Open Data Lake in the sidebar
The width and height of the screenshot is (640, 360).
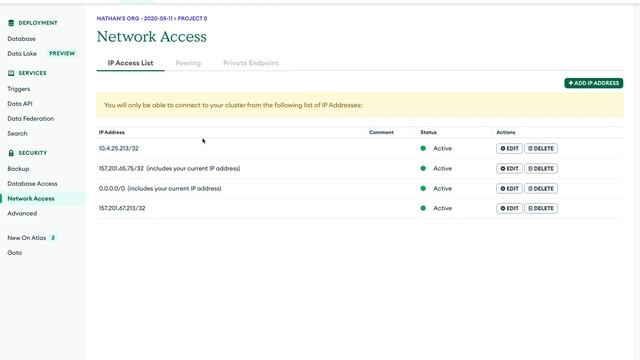22,53
